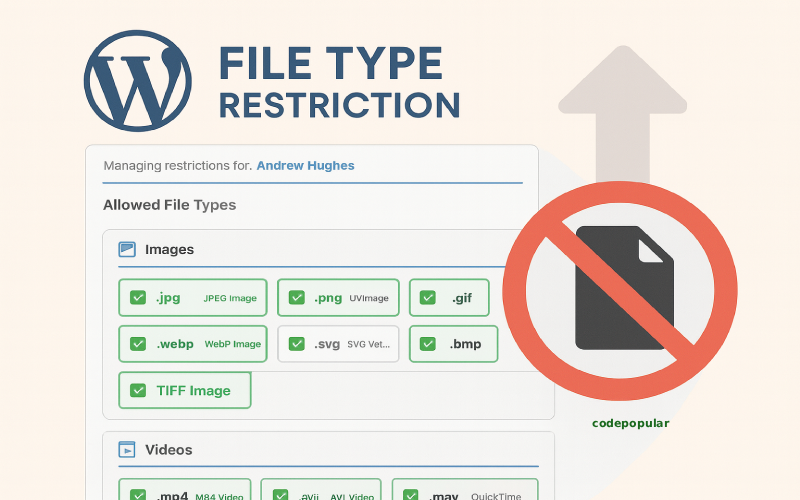The image size is (800, 500).
Task: Click the 'Images' section heading
Action: pos(169,249)
